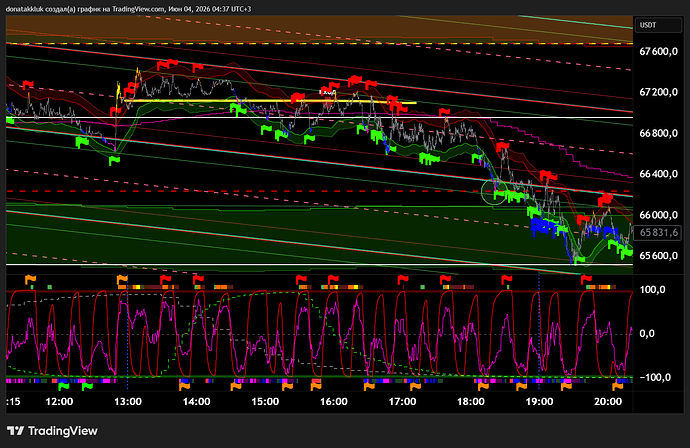690x448 pixels.
Task: Select the 13:00 time axis label
Action: click(x=128, y=401)
